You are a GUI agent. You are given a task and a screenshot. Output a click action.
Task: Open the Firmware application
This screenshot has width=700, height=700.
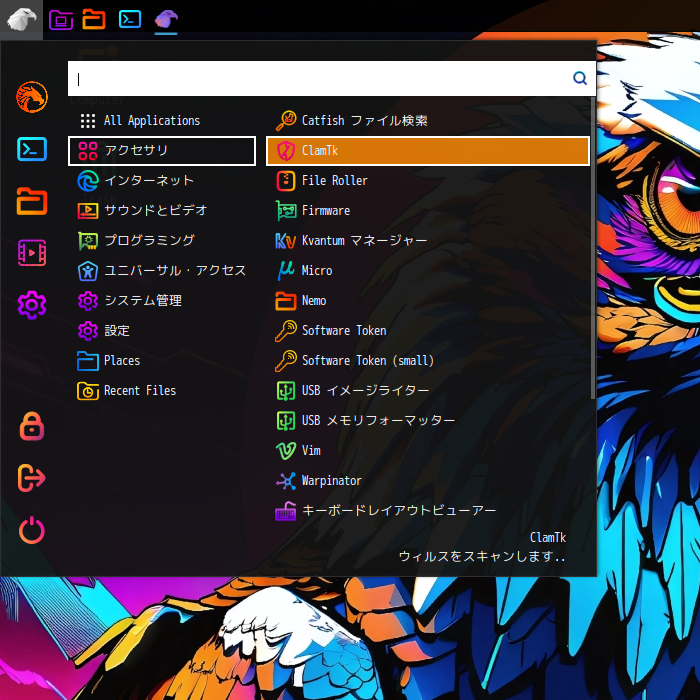click(428, 211)
